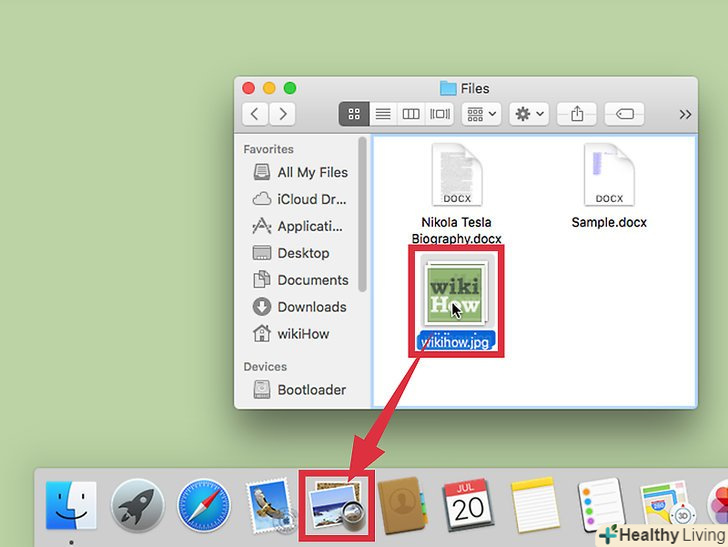This screenshot has width=728, height=547.
Task: Switch to icon view
Action: click(354, 114)
